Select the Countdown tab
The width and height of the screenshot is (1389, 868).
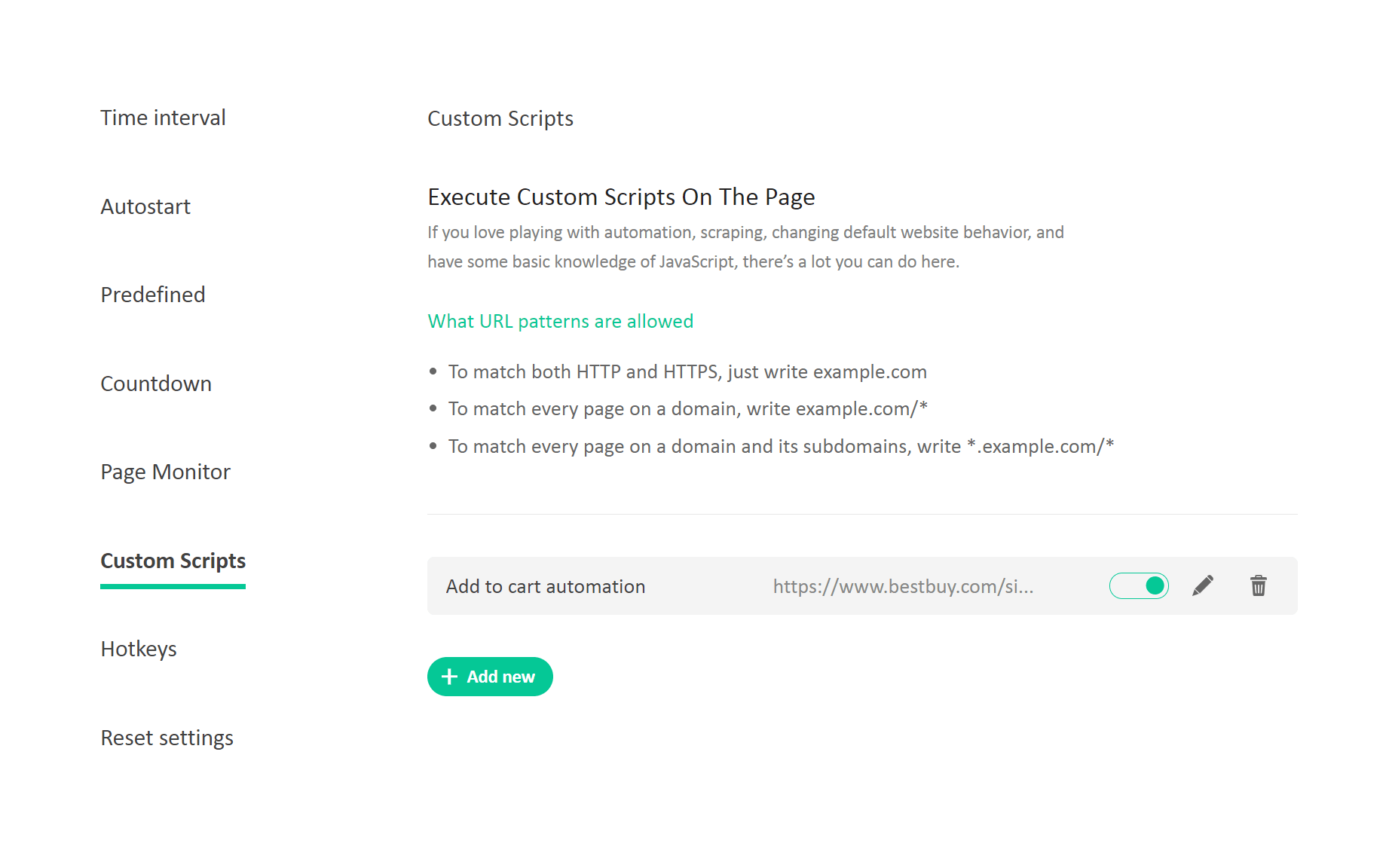pyautogui.click(x=156, y=384)
